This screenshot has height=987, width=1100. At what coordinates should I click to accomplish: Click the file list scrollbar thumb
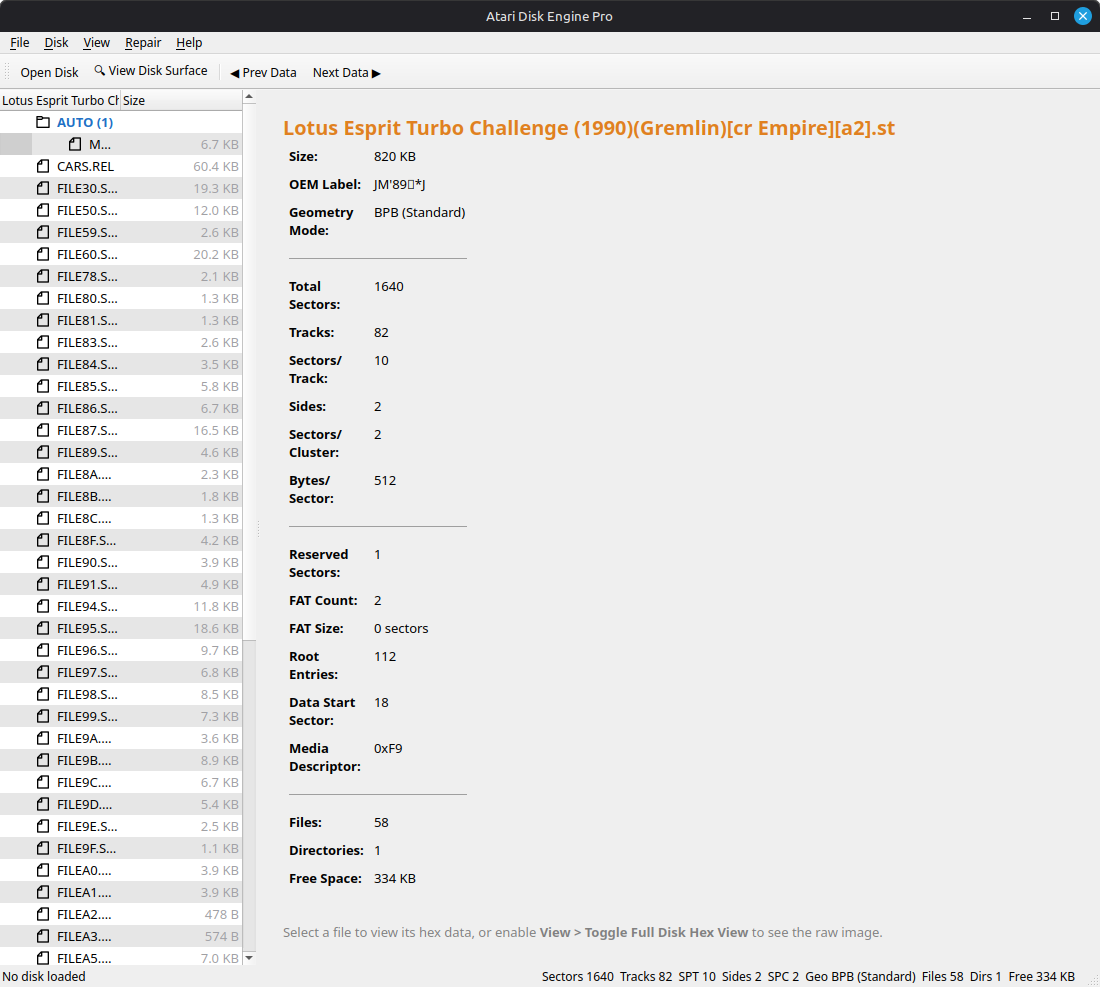click(248, 371)
